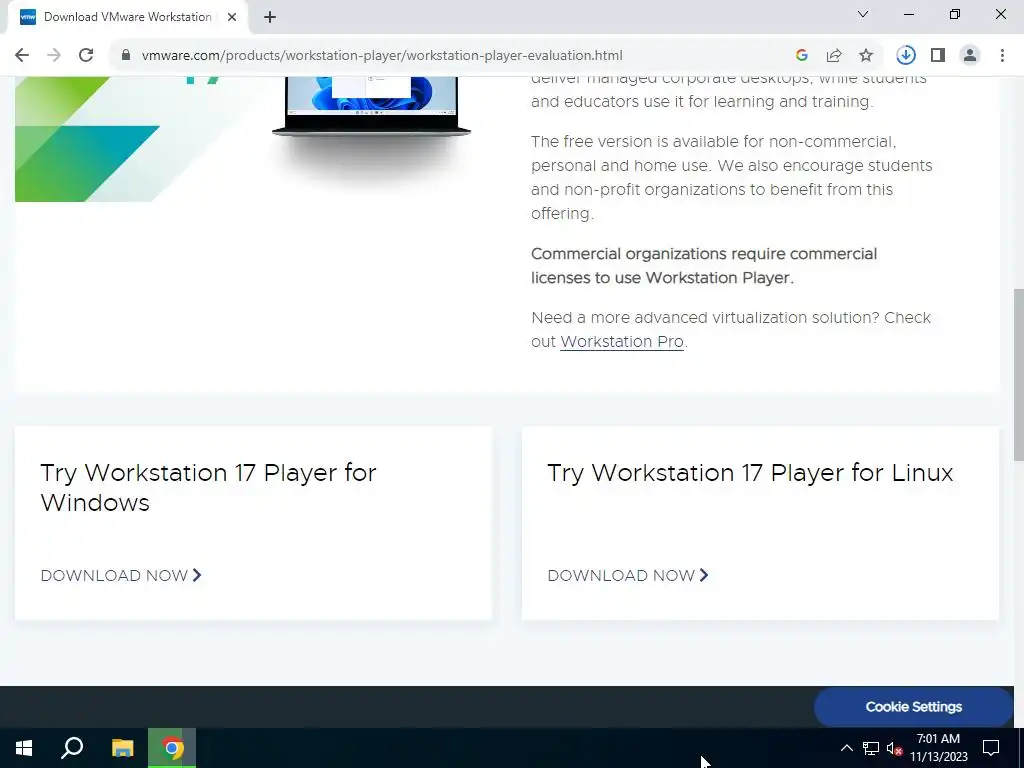Minimize the Chrome window
1024x768 pixels.
(x=908, y=14)
